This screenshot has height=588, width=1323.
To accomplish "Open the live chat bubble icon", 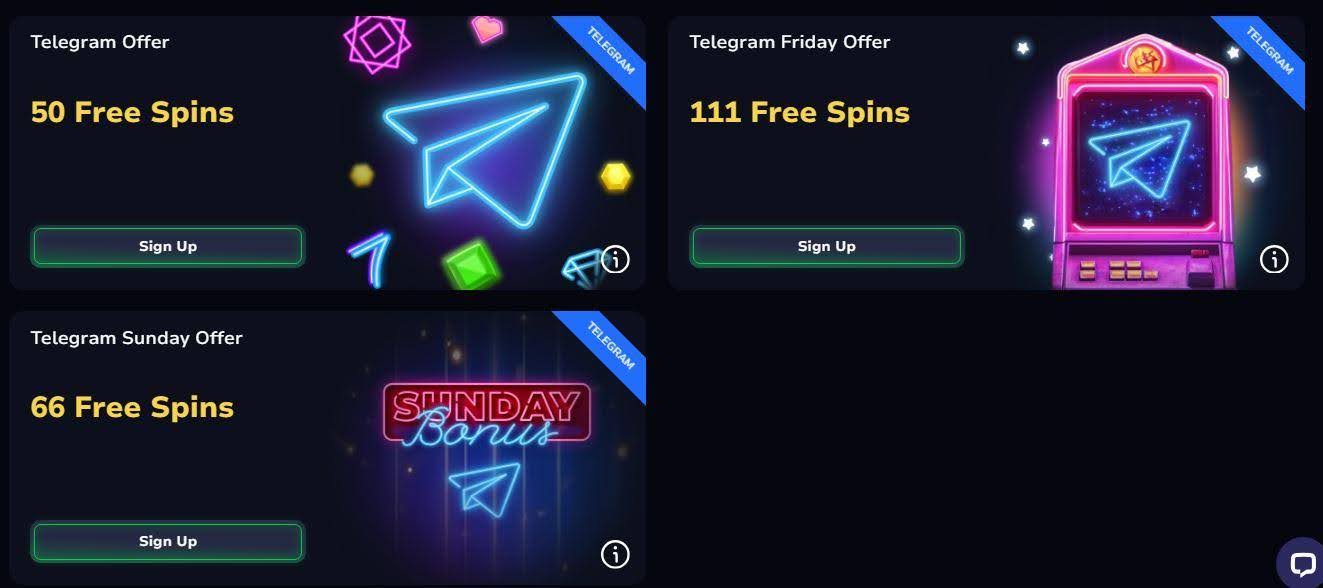I will point(1302,564).
